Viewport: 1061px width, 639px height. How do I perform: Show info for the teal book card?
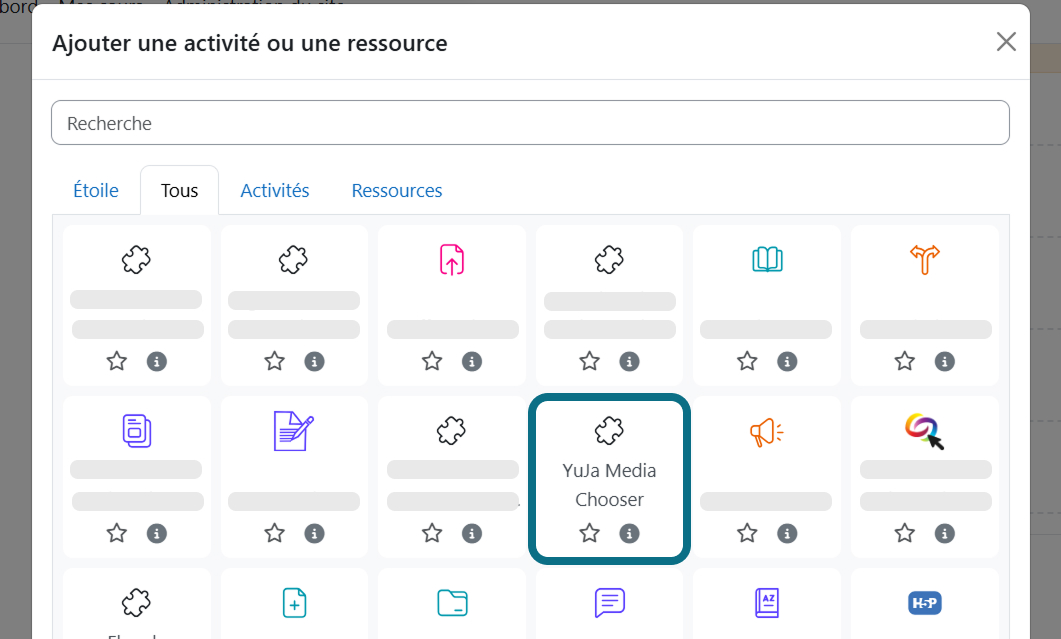[x=787, y=361]
